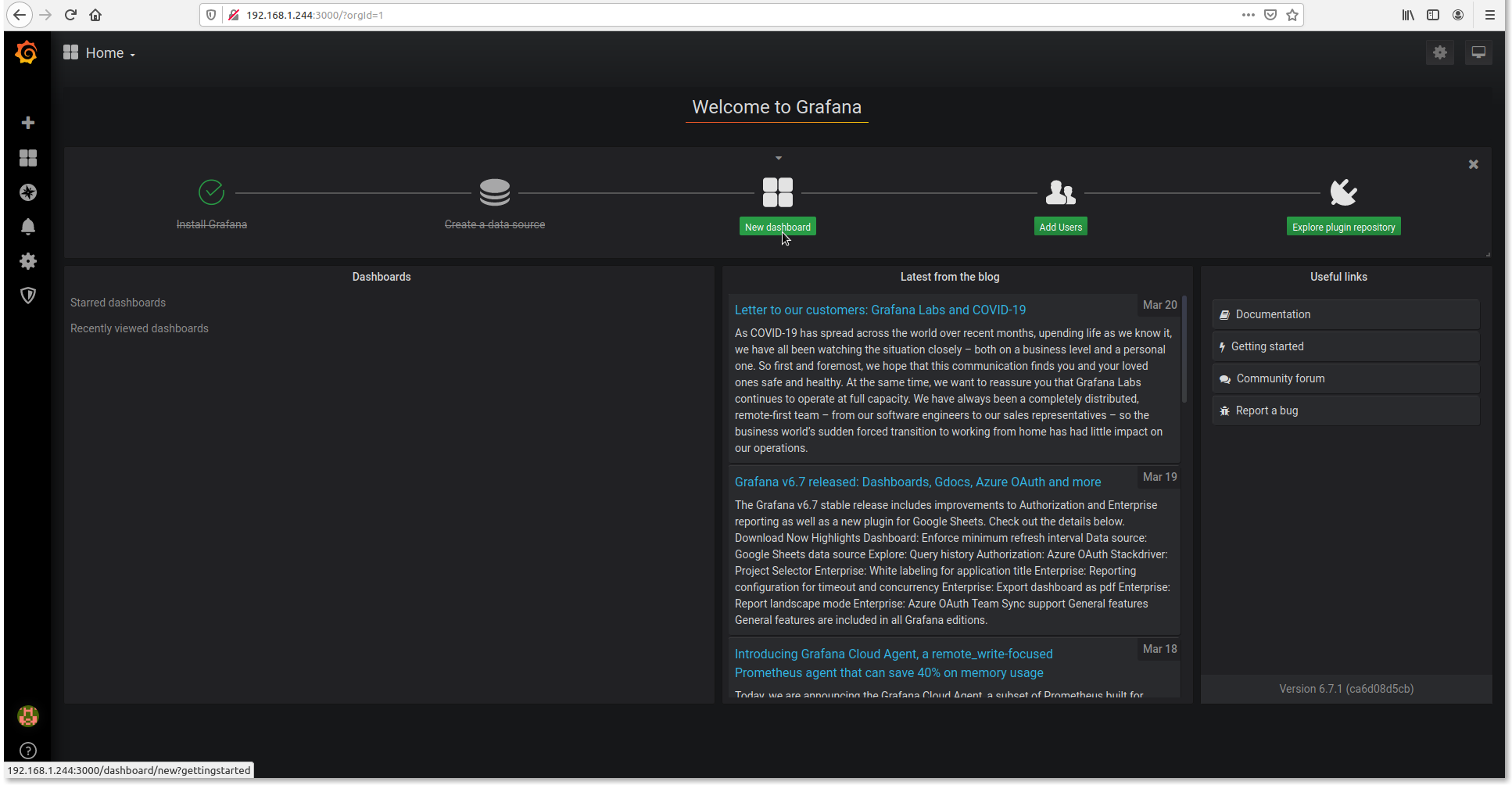Dismiss the getting started panel with X
This screenshot has height=785, width=1512.
point(1474,164)
